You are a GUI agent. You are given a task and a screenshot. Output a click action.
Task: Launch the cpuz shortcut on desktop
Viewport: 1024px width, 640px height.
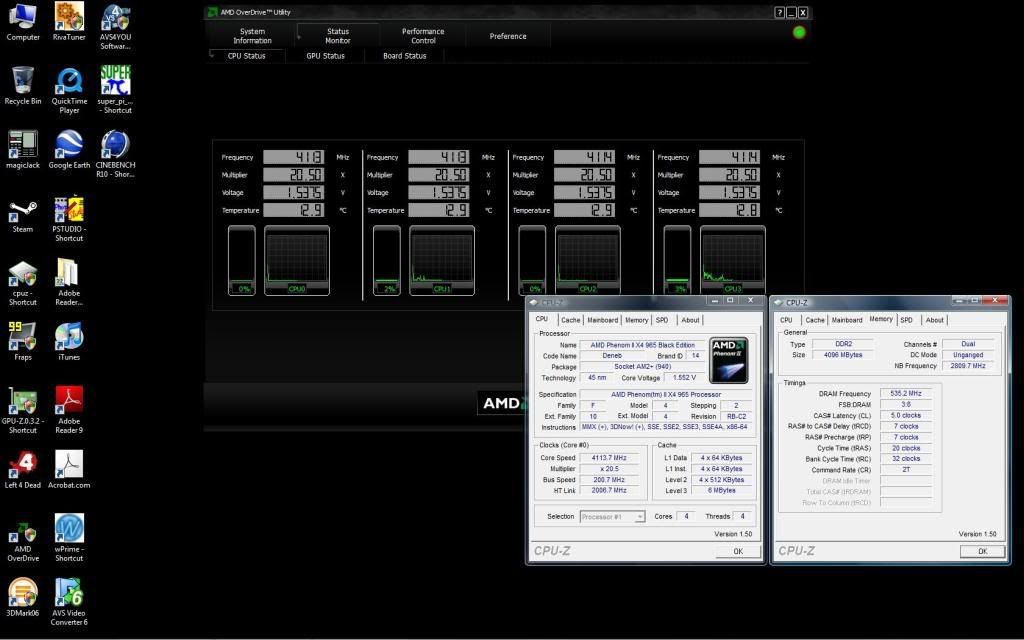click(23, 282)
